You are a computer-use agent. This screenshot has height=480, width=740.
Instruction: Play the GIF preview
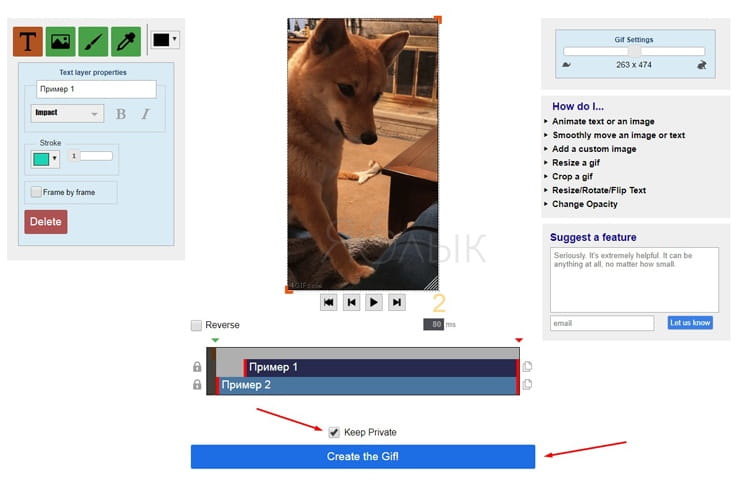[374, 302]
